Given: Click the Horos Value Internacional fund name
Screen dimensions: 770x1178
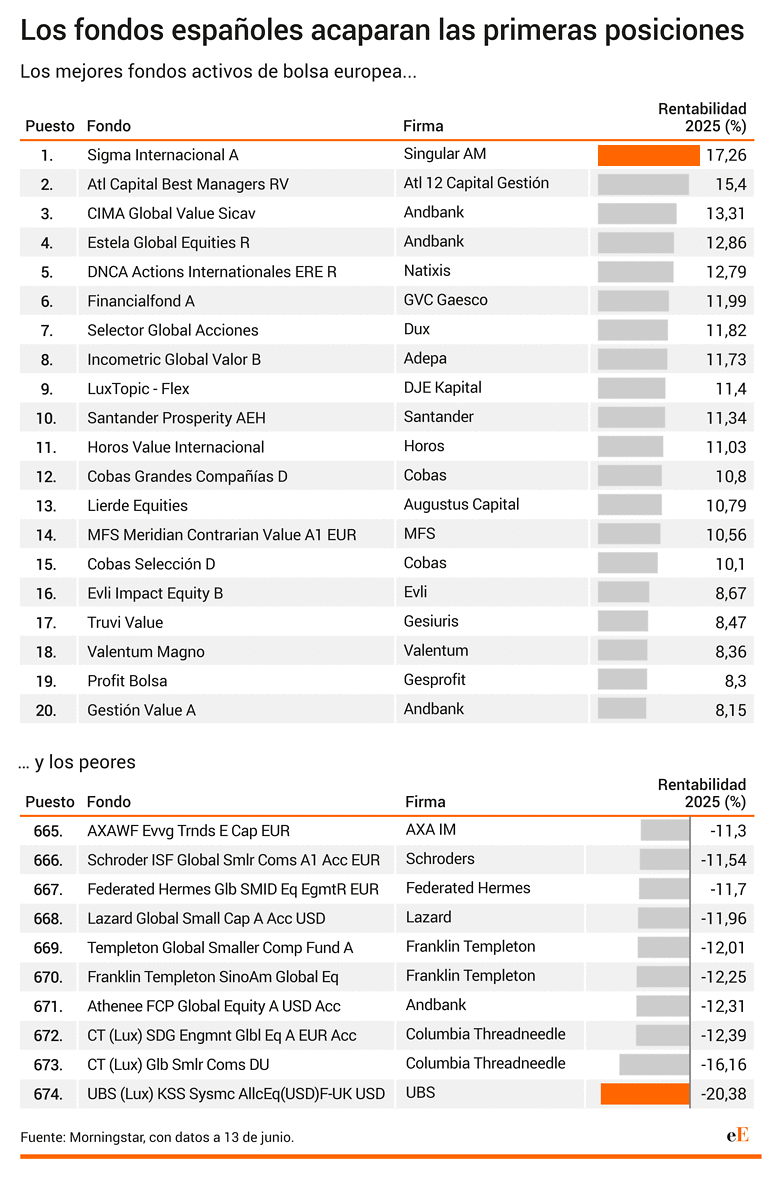Looking at the screenshot, I should point(176,447).
